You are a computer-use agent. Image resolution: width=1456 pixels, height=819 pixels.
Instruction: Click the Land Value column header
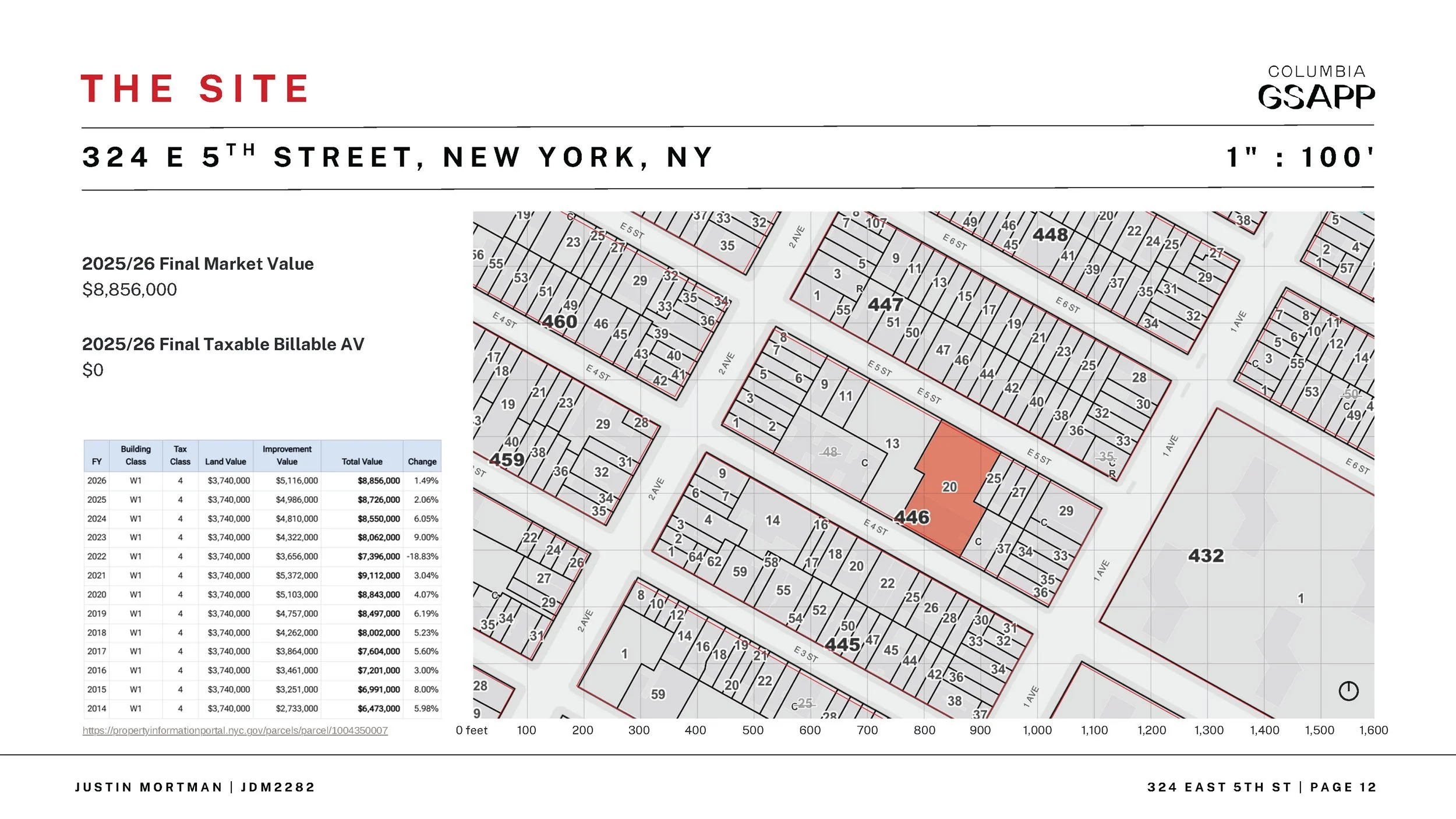(225, 461)
